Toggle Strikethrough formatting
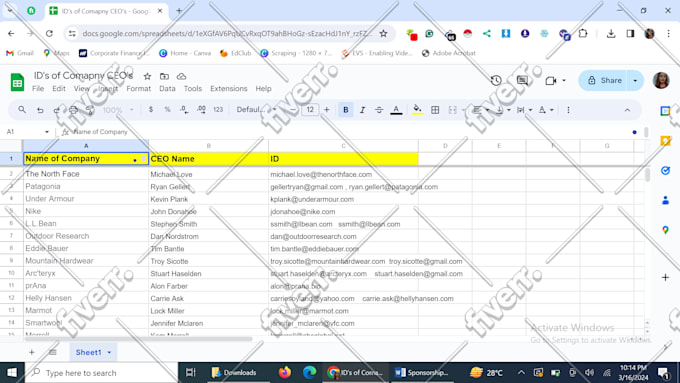Screen dimensions: 680x383 (x=379, y=110)
